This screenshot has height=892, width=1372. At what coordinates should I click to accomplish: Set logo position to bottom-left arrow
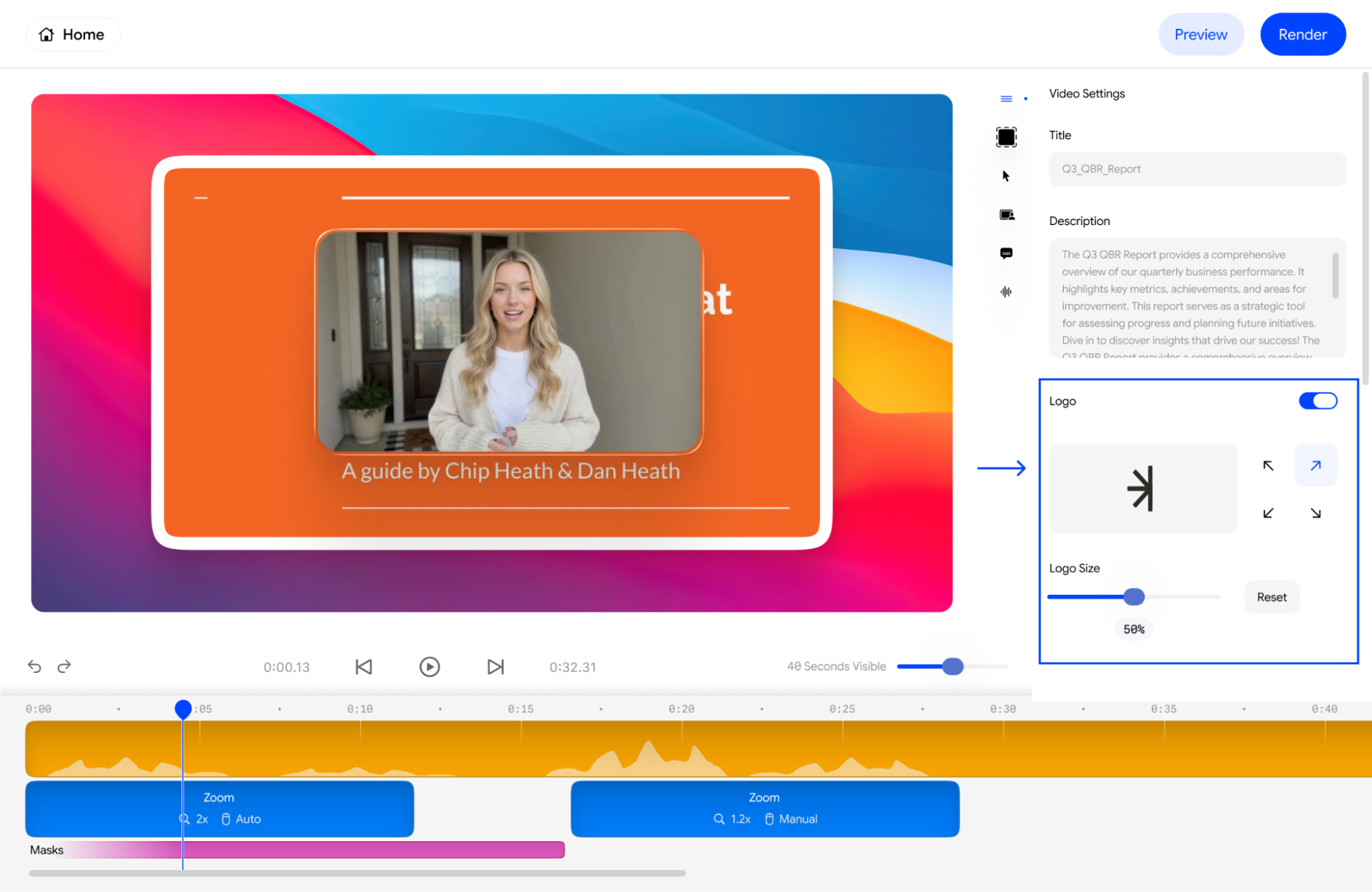1268,513
